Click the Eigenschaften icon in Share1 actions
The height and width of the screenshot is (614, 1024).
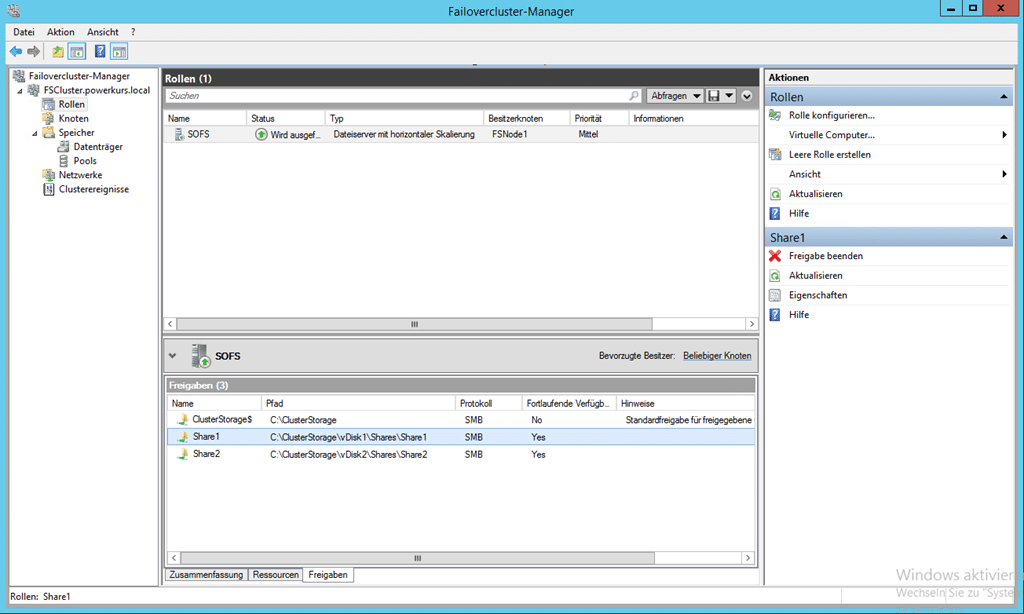pos(775,295)
